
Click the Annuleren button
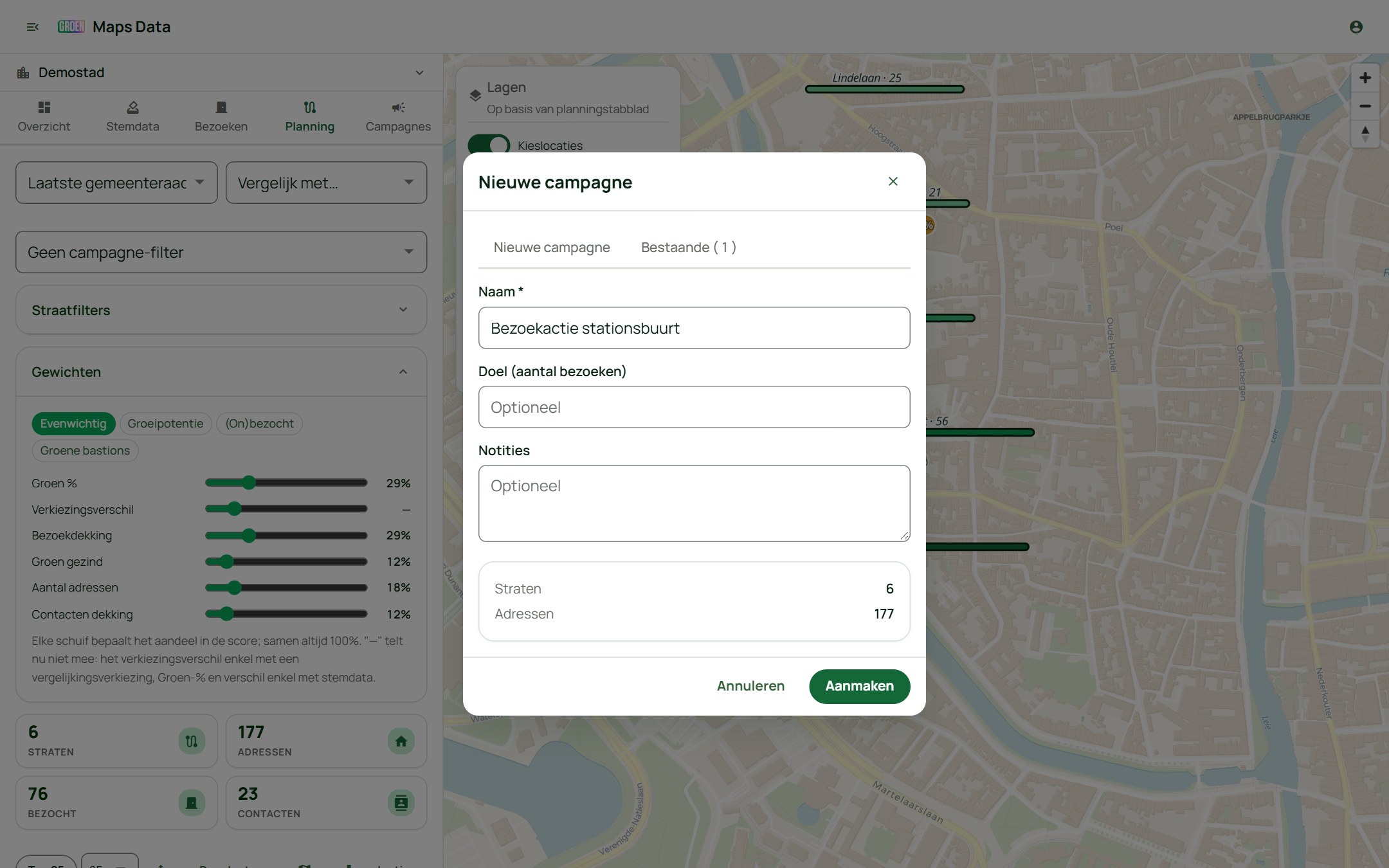750,686
